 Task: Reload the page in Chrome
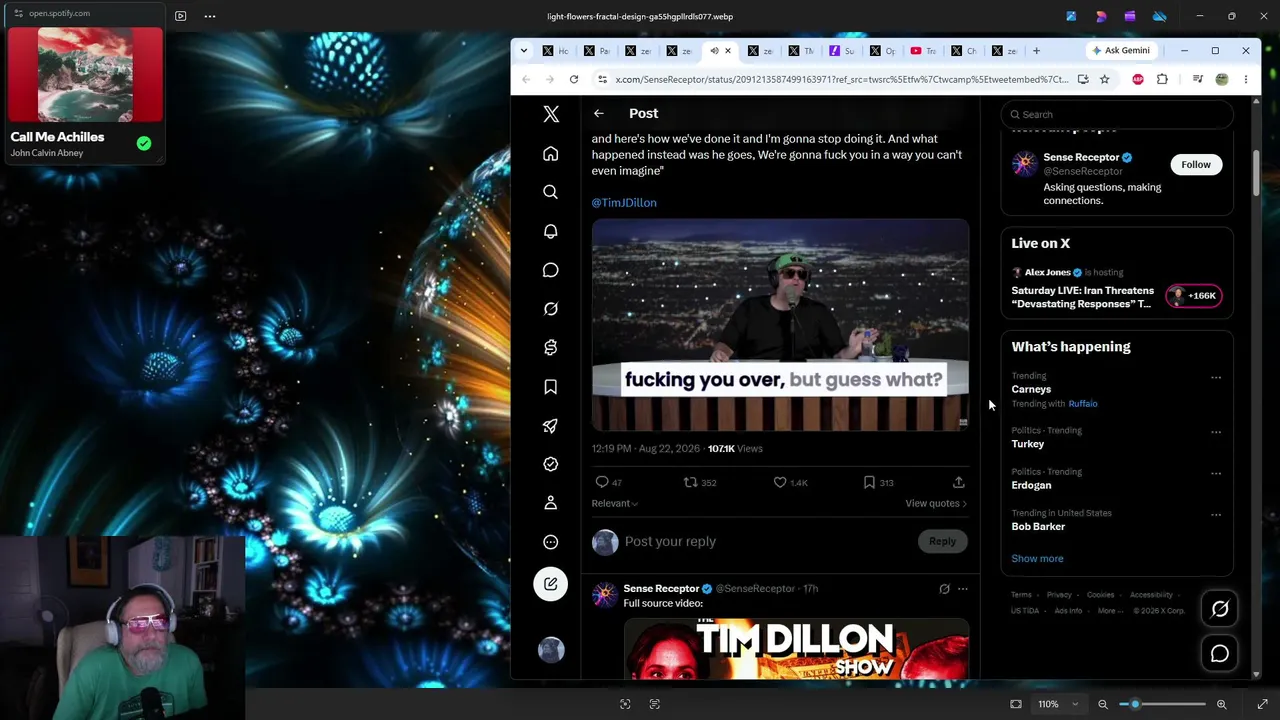pyautogui.click(x=574, y=79)
